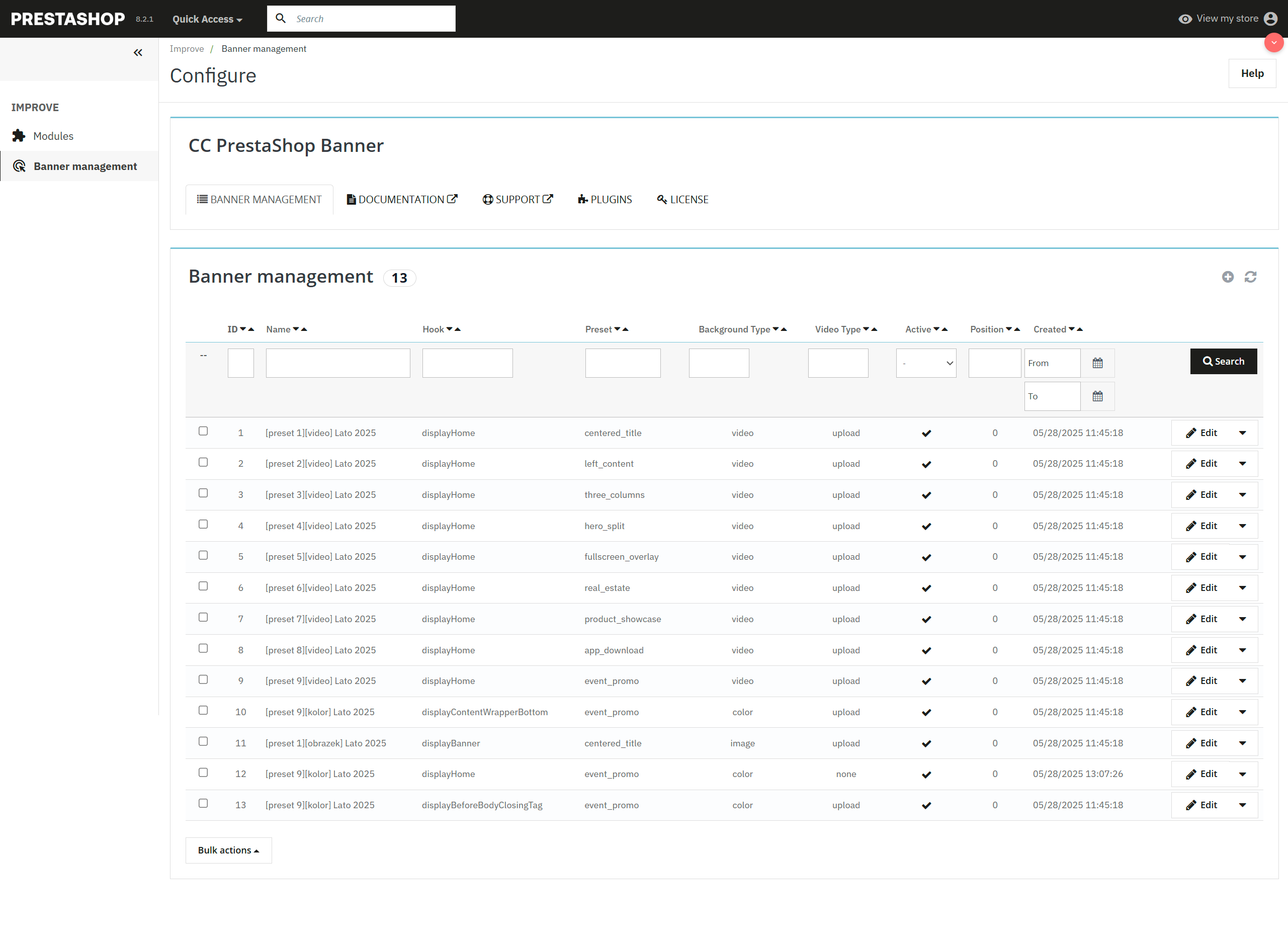The image size is (1288, 942).
Task: Open the License tab
Action: click(x=682, y=200)
